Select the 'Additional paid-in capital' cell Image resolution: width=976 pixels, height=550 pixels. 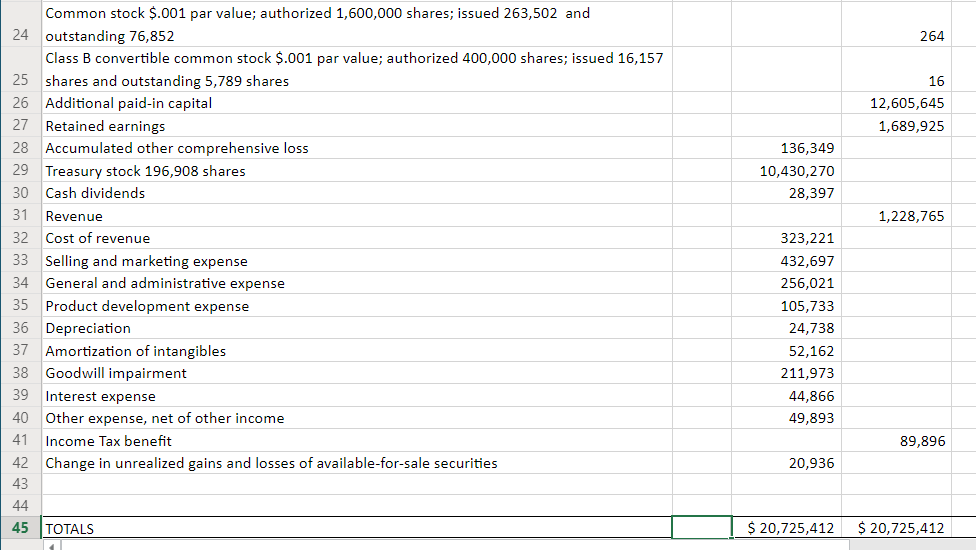point(357,103)
